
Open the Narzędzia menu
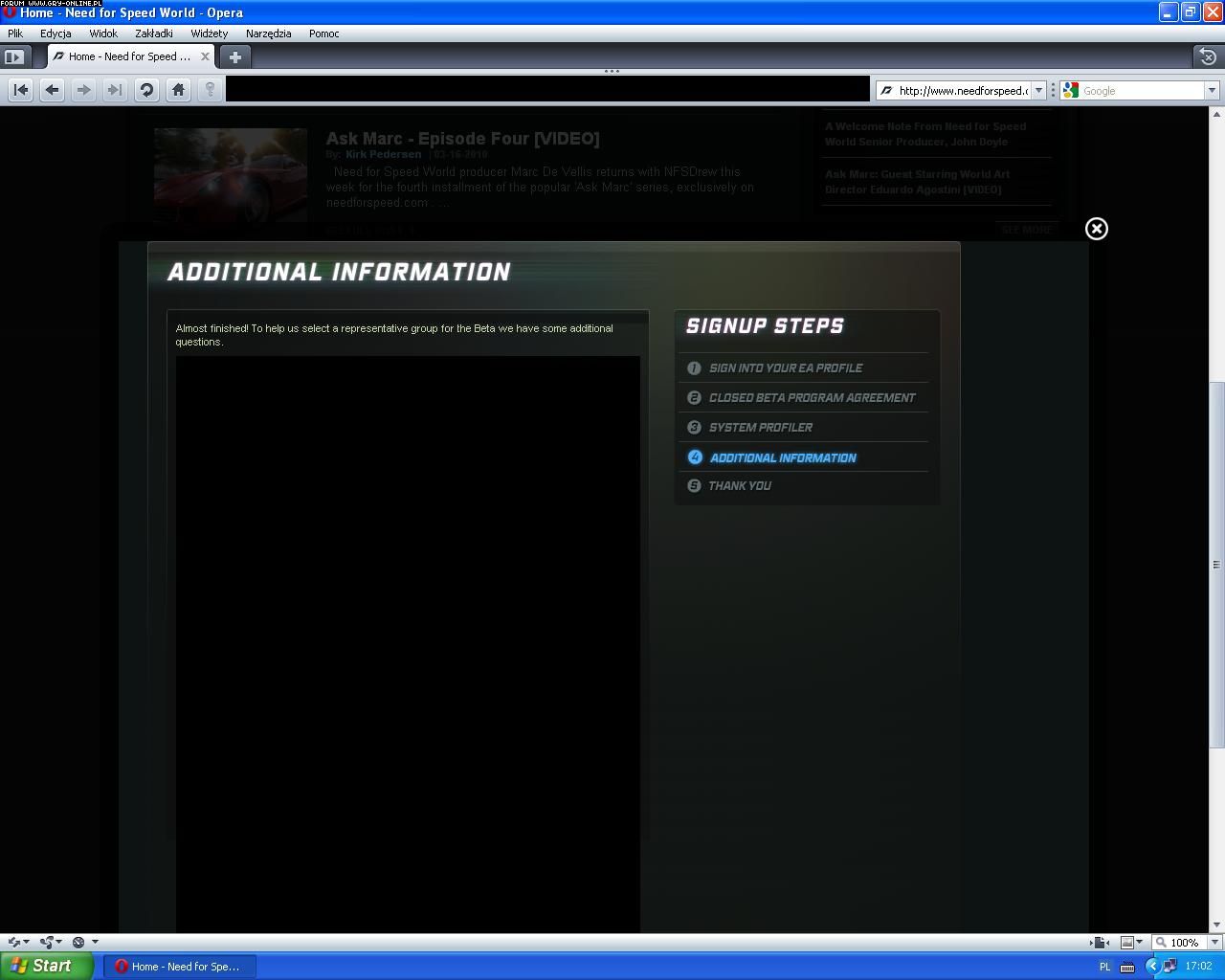(268, 33)
